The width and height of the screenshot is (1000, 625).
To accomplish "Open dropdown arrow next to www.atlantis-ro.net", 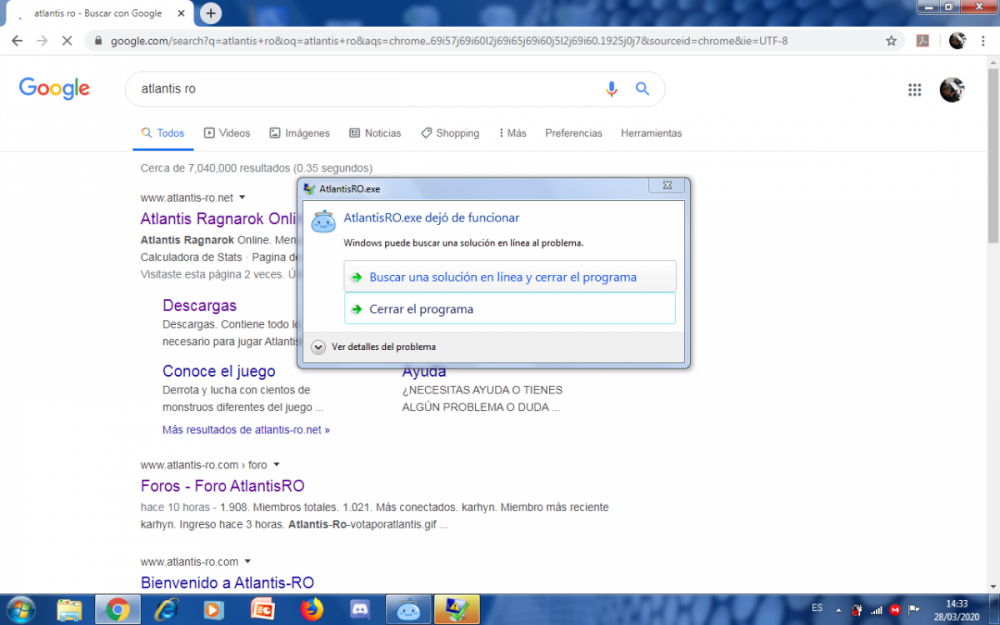I will coord(242,198).
